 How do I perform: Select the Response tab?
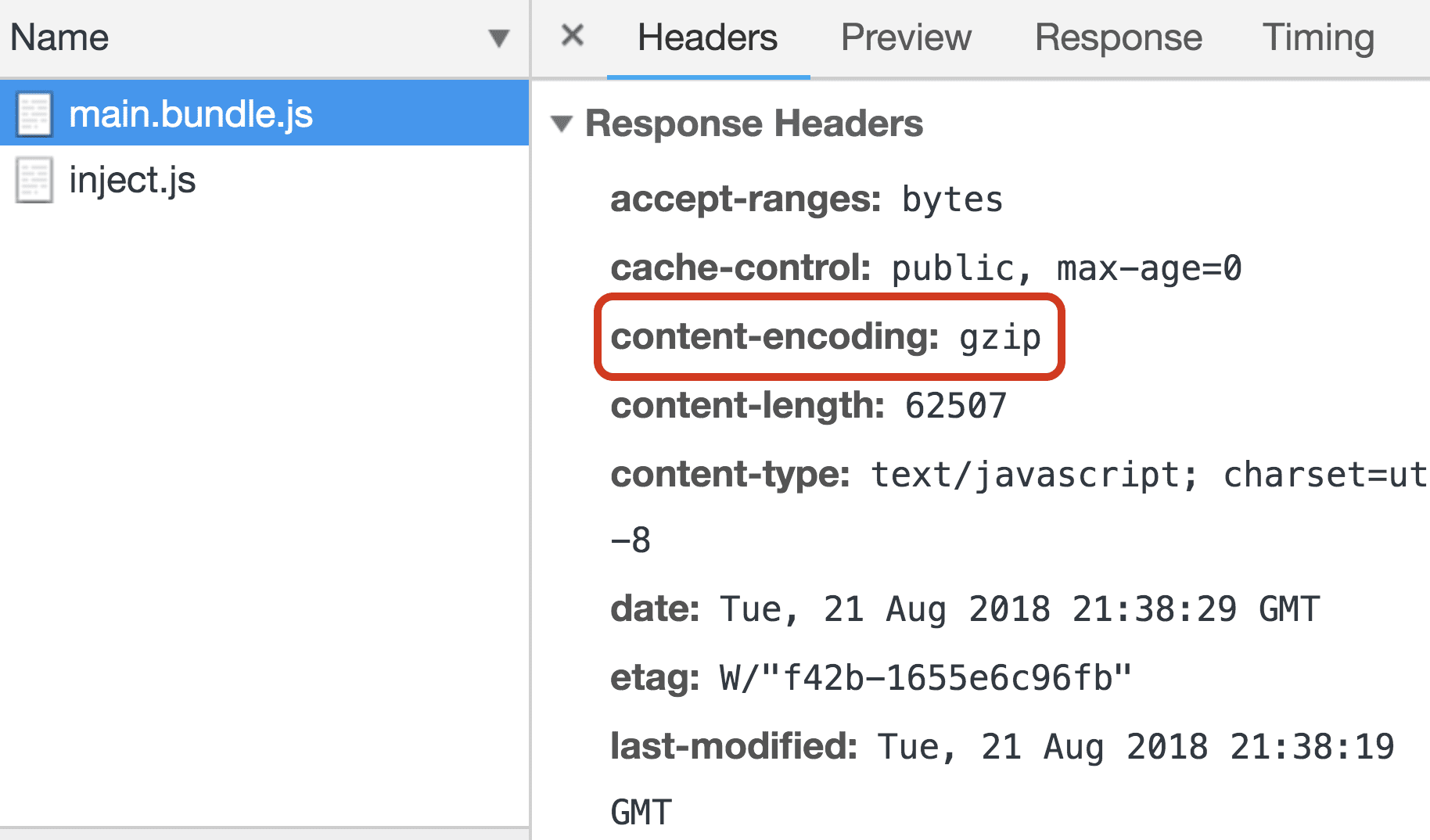tap(1118, 37)
